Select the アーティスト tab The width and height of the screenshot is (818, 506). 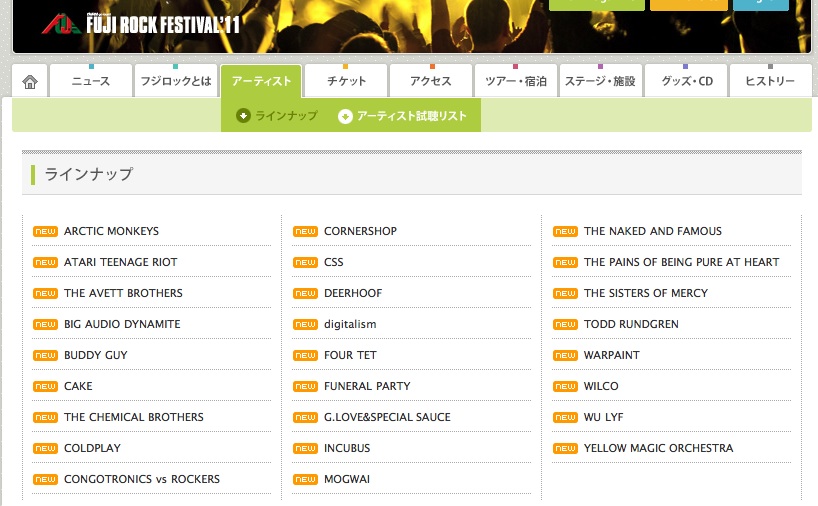[261, 81]
